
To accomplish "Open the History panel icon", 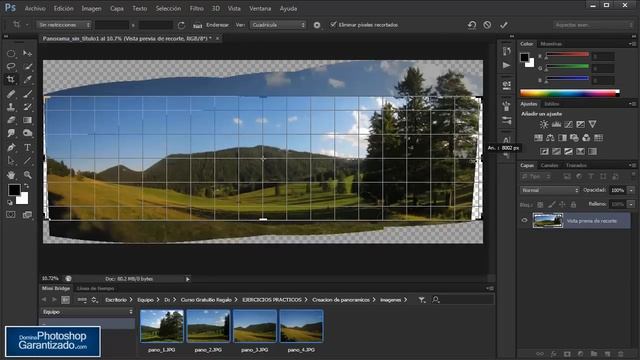I will (507, 51).
